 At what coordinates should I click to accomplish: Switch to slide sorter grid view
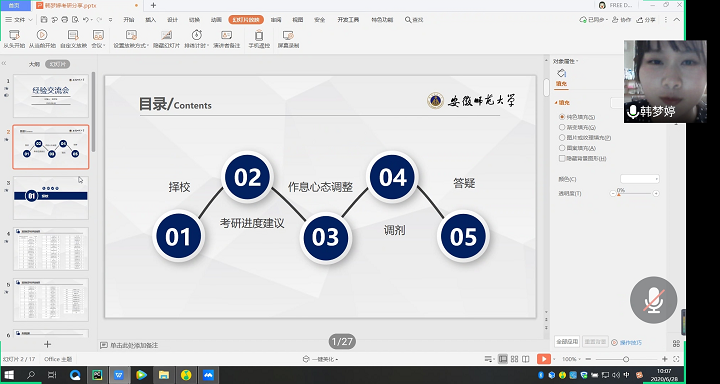tap(514, 359)
